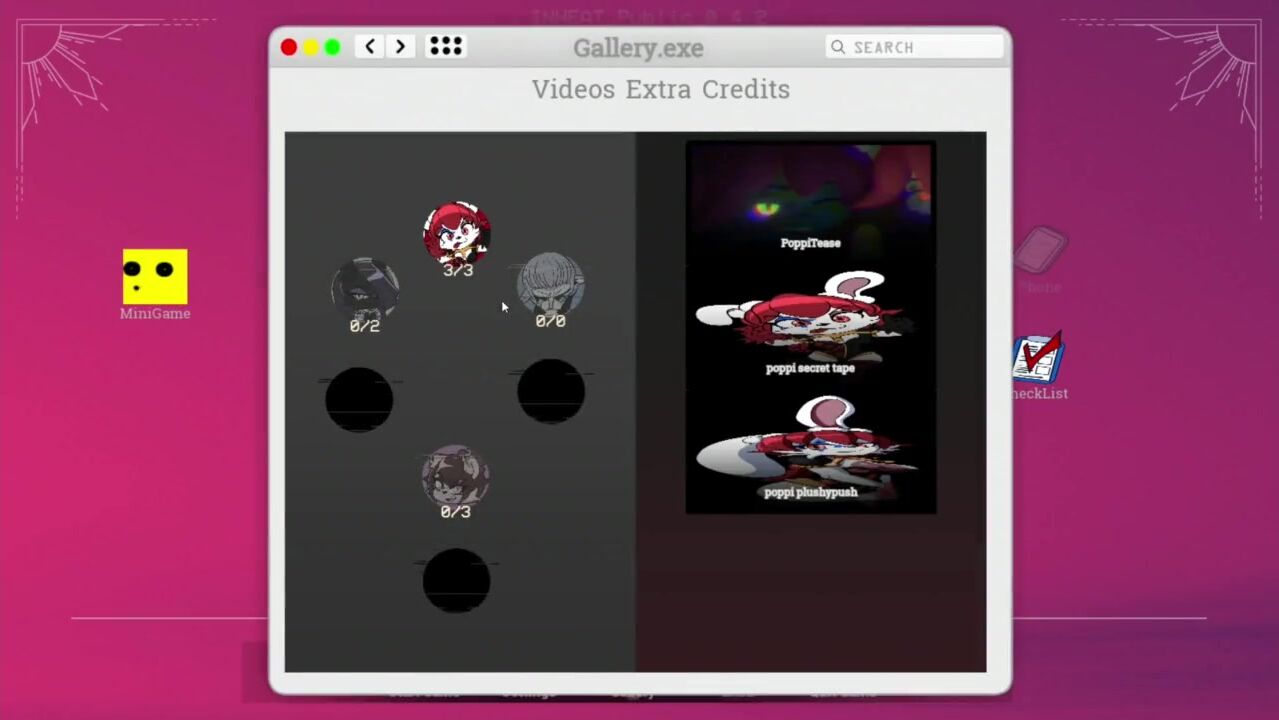Select the red-haired character marked 3/3
This screenshot has width=1279, height=720.
click(x=457, y=233)
